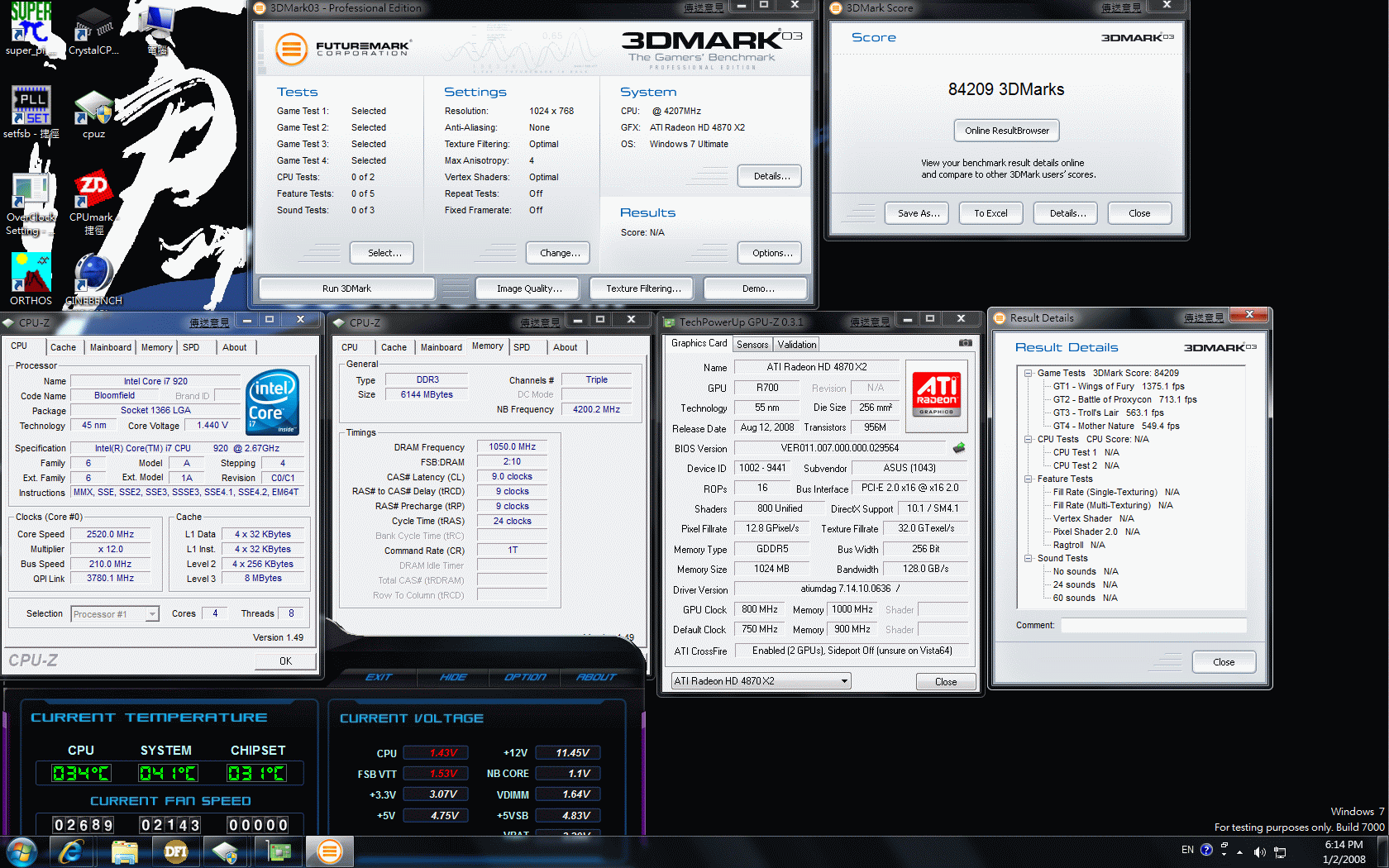Open the network tray icon

pos(1280,851)
